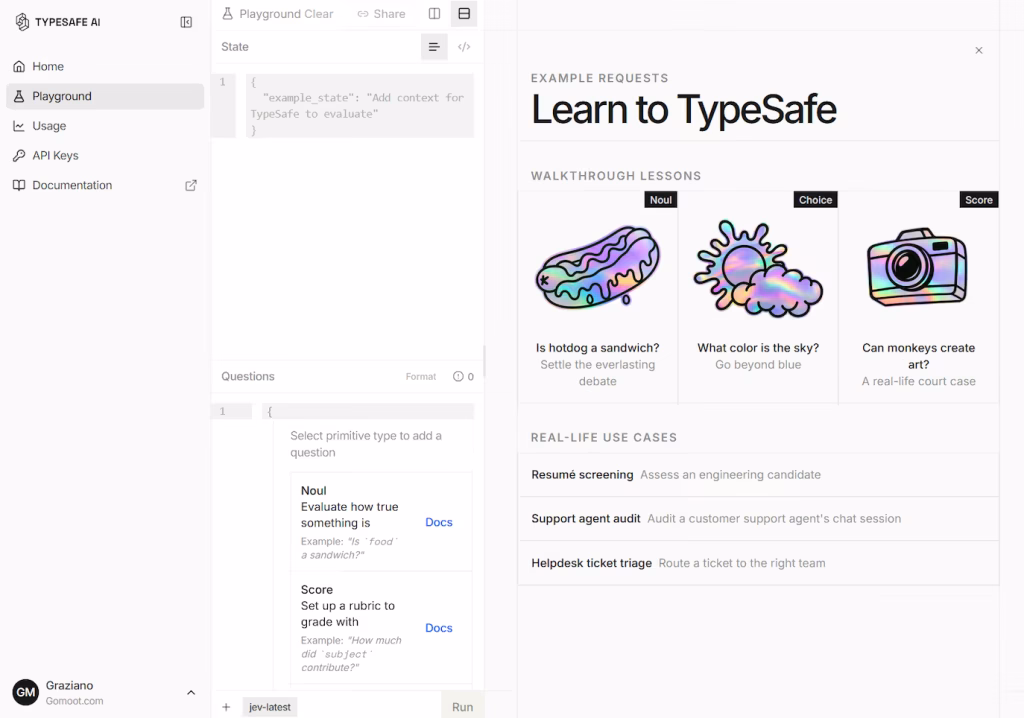Viewport: 1024px width, 718px height.
Task: Click the Score badge on camera card
Action: [x=979, y=200]
